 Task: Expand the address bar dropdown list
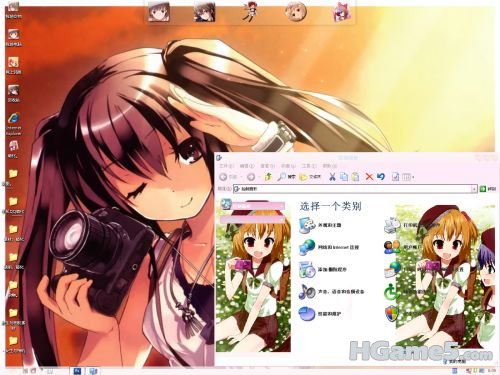474,189
